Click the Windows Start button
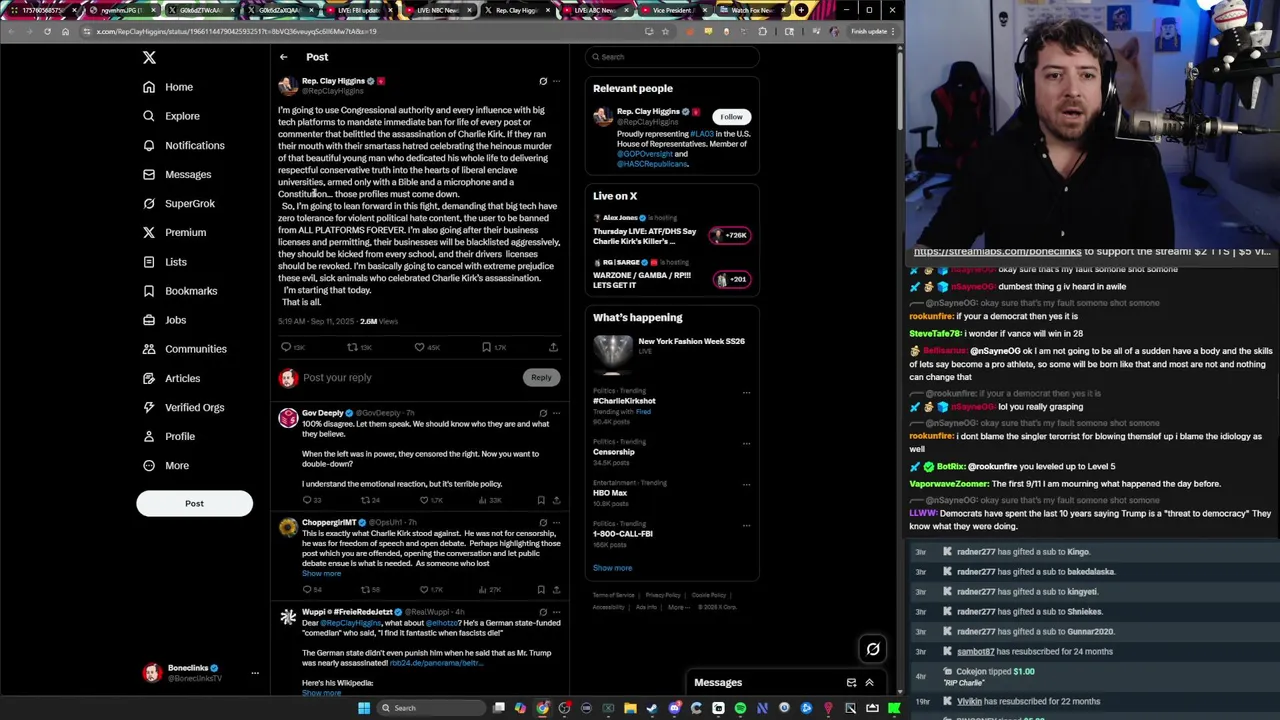Screen dimensions: 1280x720 click(364, 708)
